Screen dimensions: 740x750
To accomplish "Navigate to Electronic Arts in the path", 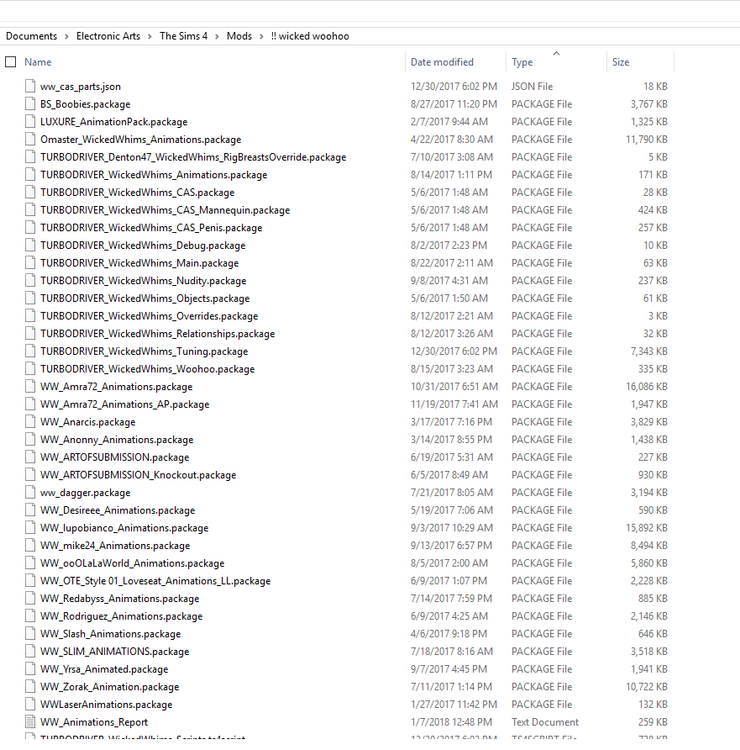I will [108, 36].
